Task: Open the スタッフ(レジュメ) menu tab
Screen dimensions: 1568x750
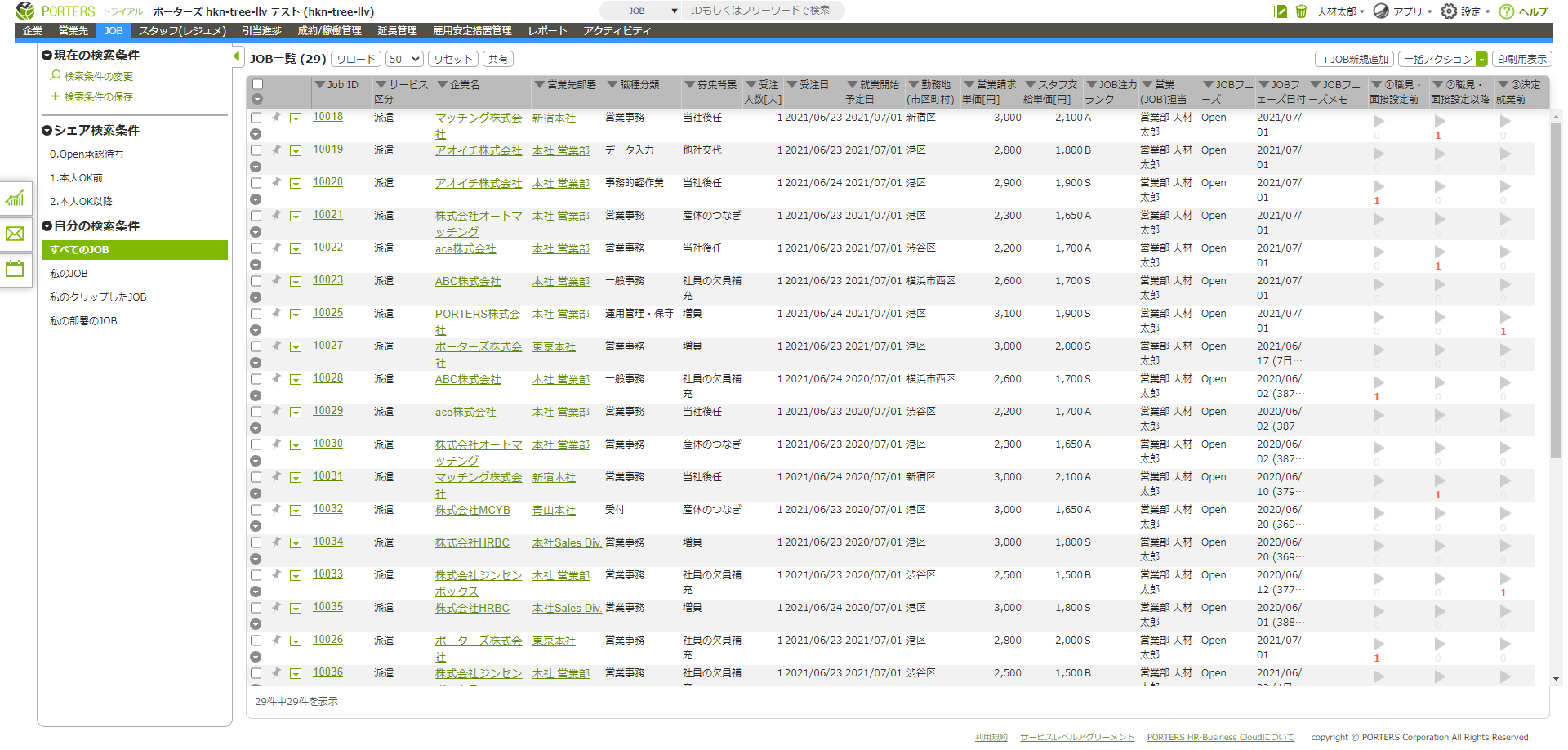Action: (x=182, y=31)
